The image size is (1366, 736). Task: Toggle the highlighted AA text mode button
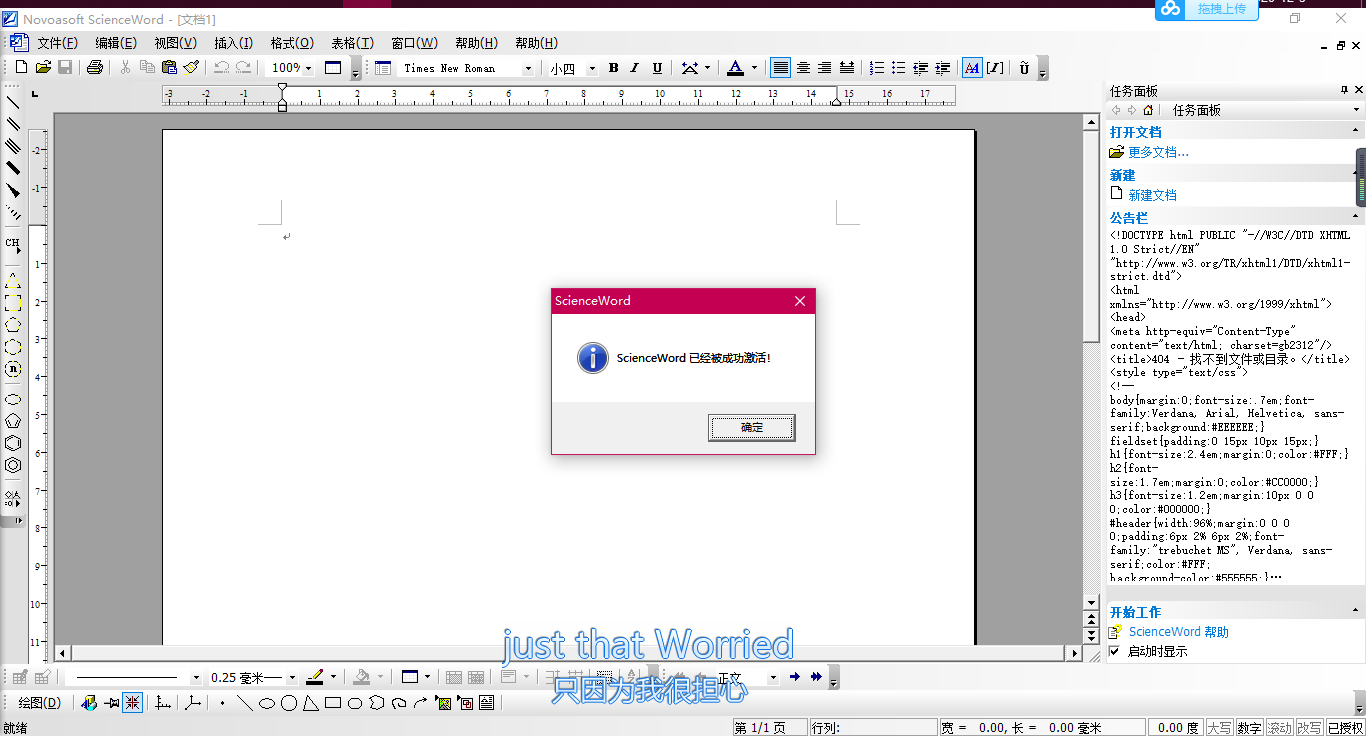972,68
